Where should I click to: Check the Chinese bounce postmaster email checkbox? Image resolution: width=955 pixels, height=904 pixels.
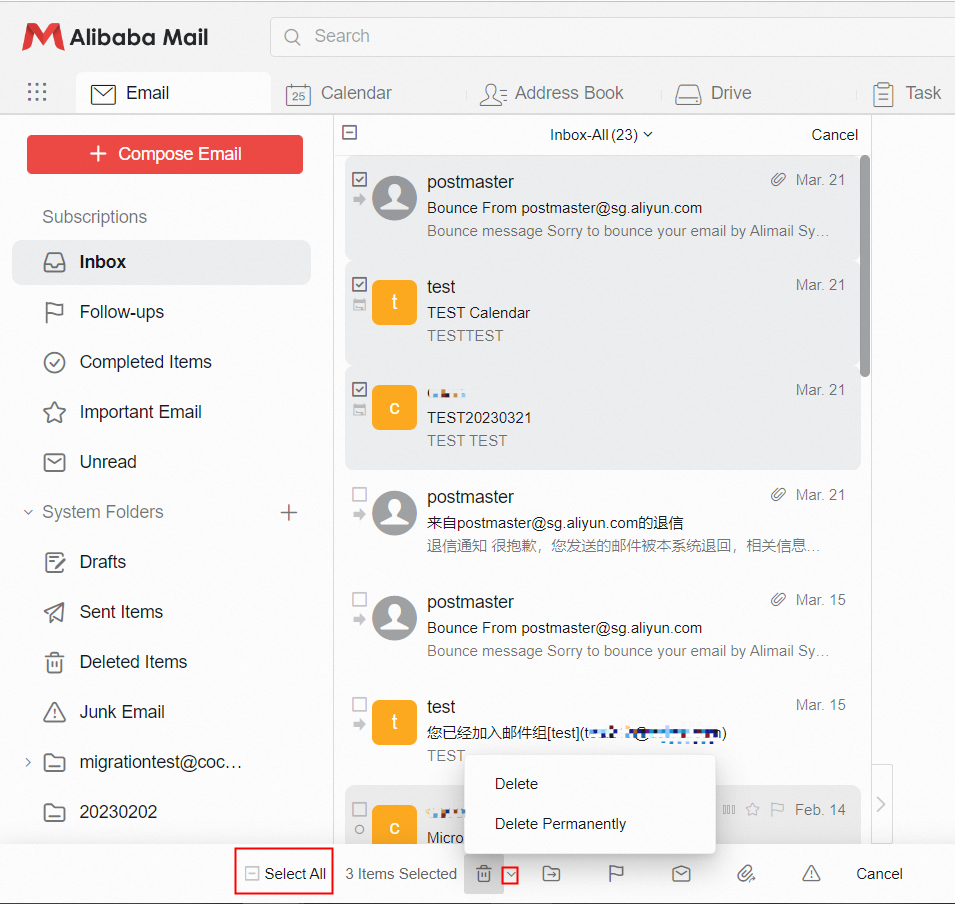tap(359, 494)
